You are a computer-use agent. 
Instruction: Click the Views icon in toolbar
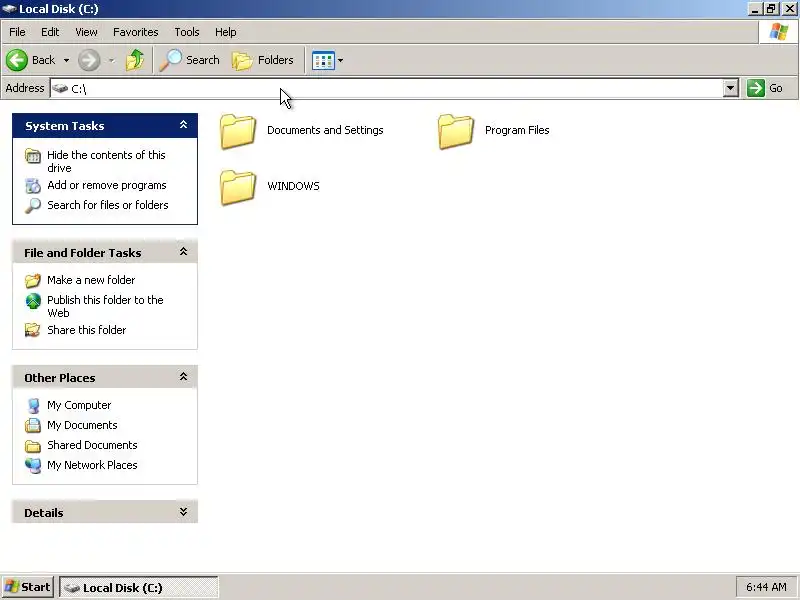[323, 60]
